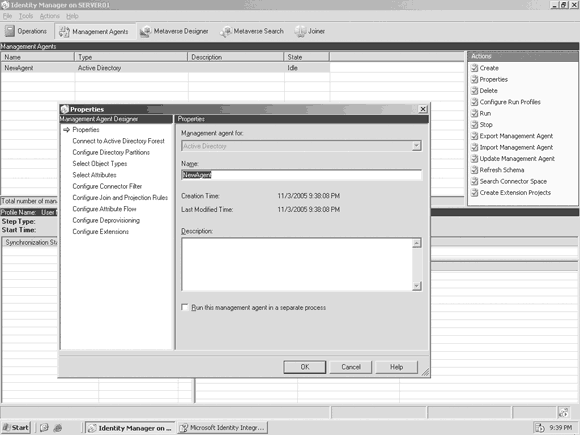Select Configure Deprovisioning page

(x=106, y=220)
